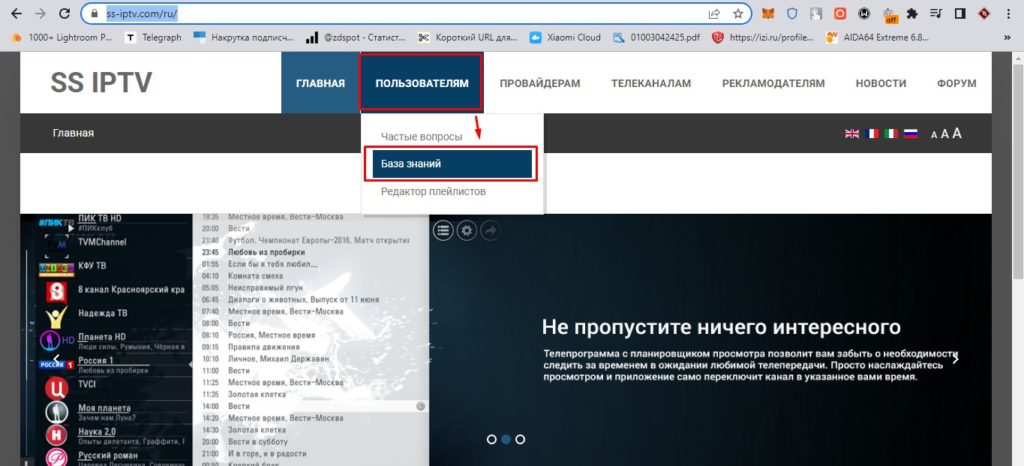Image resolution: width=1024 pixels, height=466 pixels.
Task: Open the gray profile picture extension
Action: [816, 13]
